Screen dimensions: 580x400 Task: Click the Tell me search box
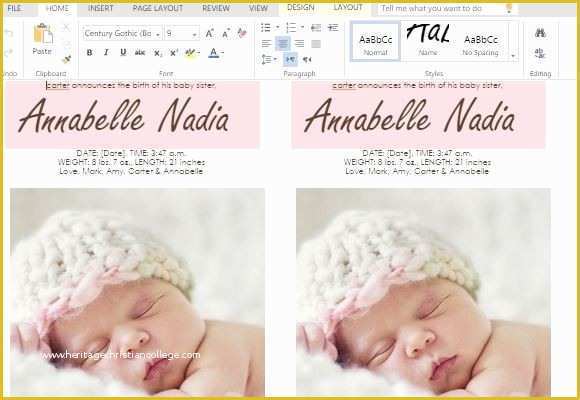(447, 9)
